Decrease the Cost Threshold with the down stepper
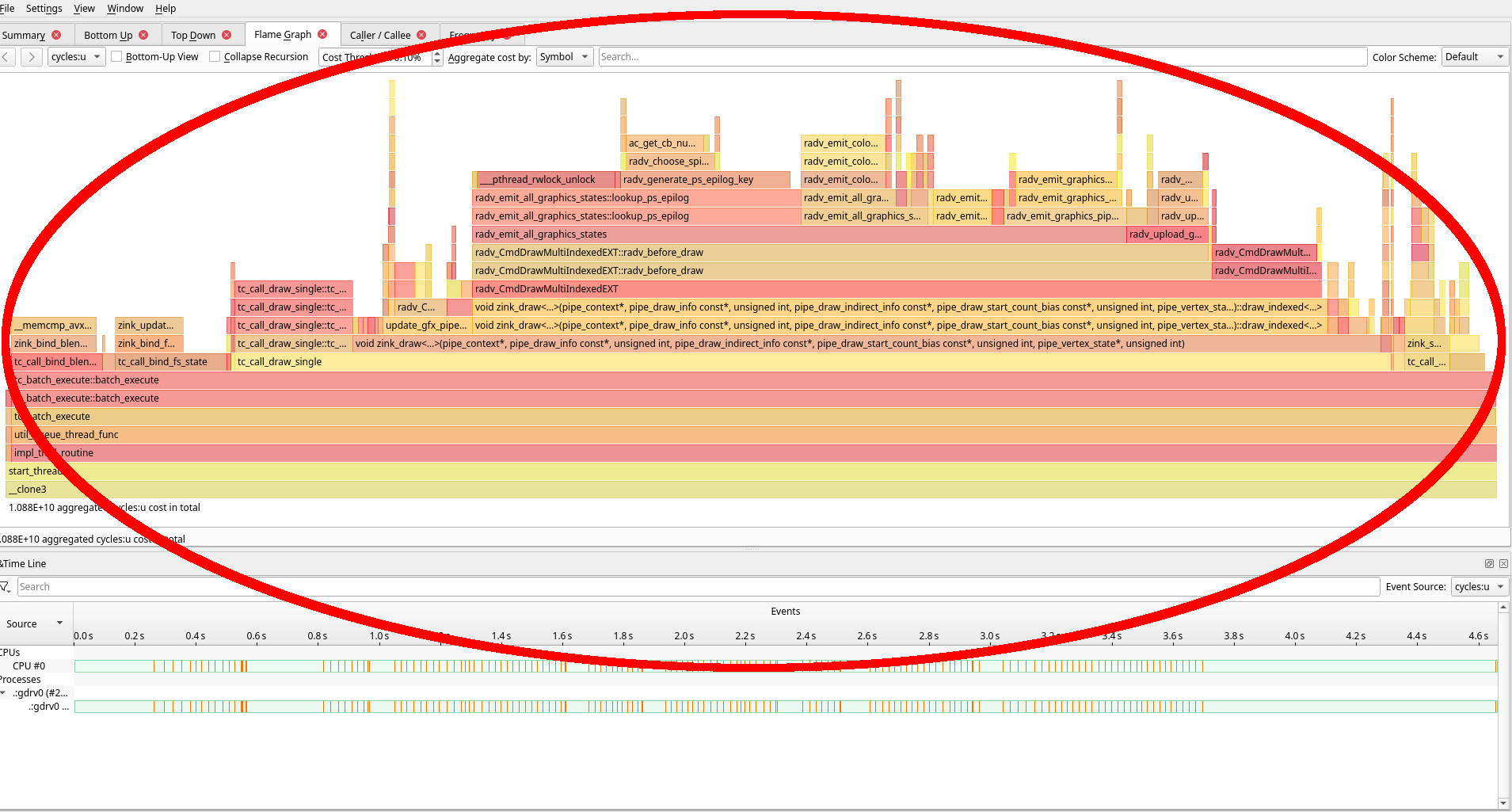The image size is (1512, 812). click(x=437, y=62)
